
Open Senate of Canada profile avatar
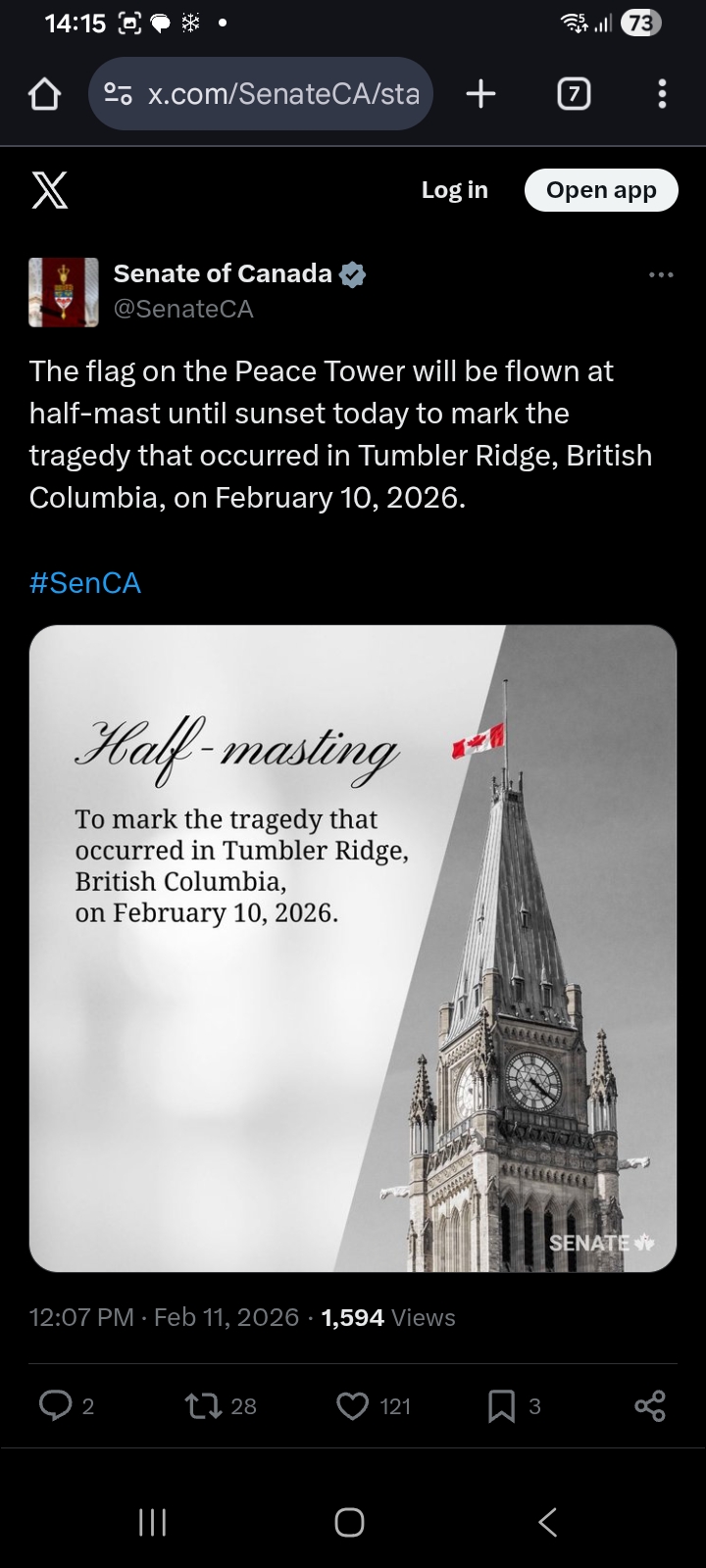coord(64,292)
